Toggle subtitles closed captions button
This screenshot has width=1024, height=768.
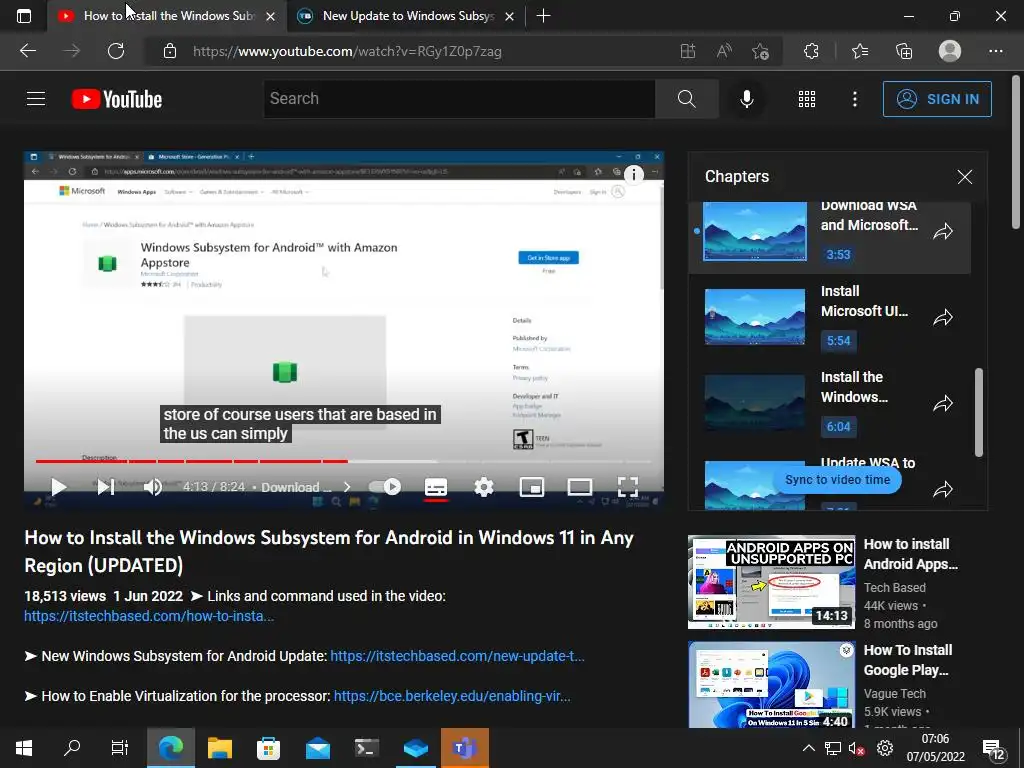click(436, 487)
